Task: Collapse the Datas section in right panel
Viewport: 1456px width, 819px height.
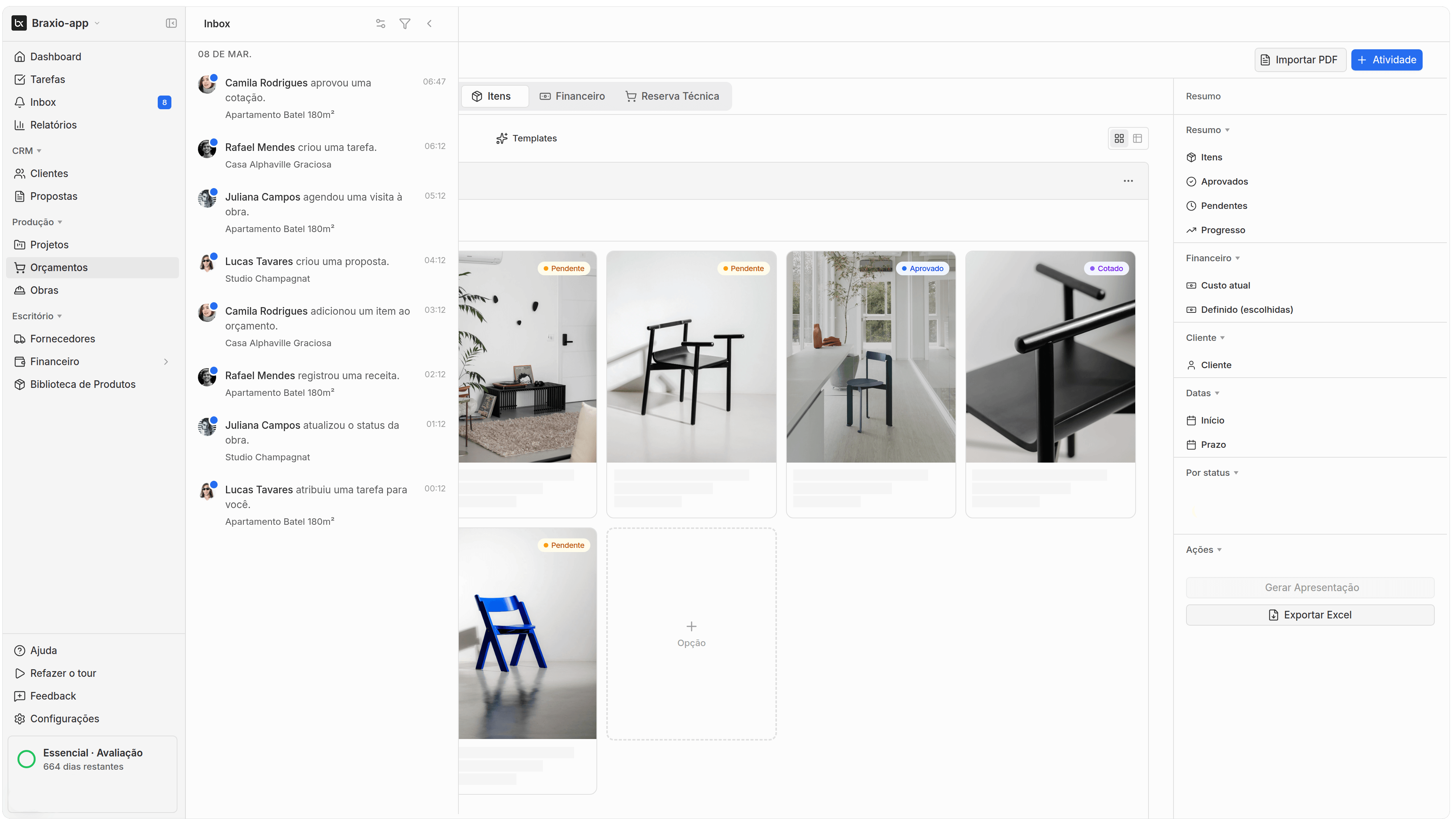Action: point(1202,394)
